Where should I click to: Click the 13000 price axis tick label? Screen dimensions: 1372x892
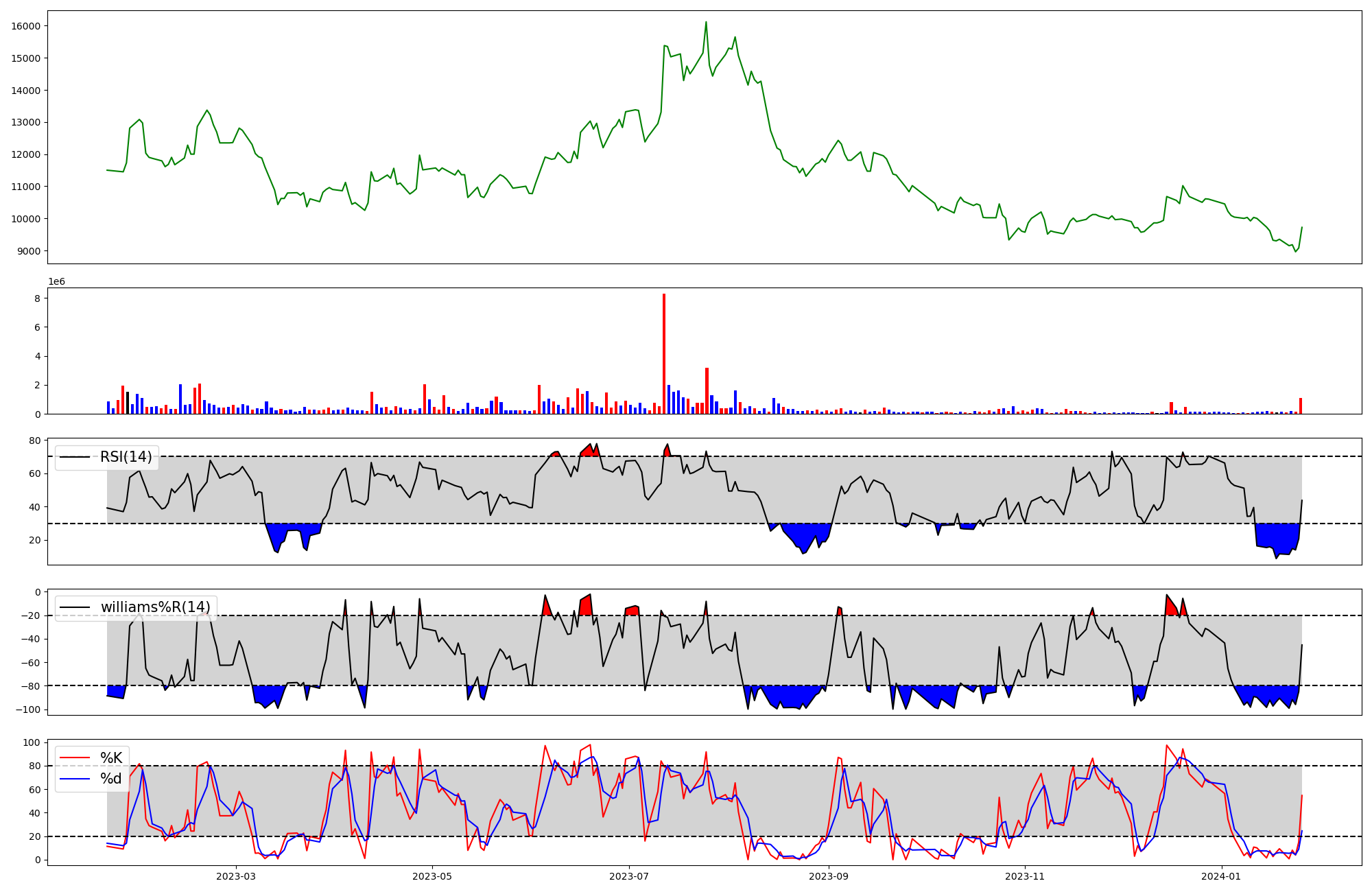[x=26, y=122]
